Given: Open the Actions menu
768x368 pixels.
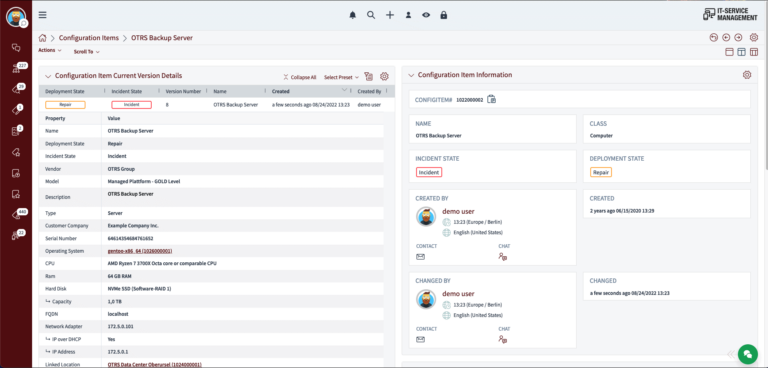Looking at the screenshot, I should pyautogui.click(x=50, y=50).
